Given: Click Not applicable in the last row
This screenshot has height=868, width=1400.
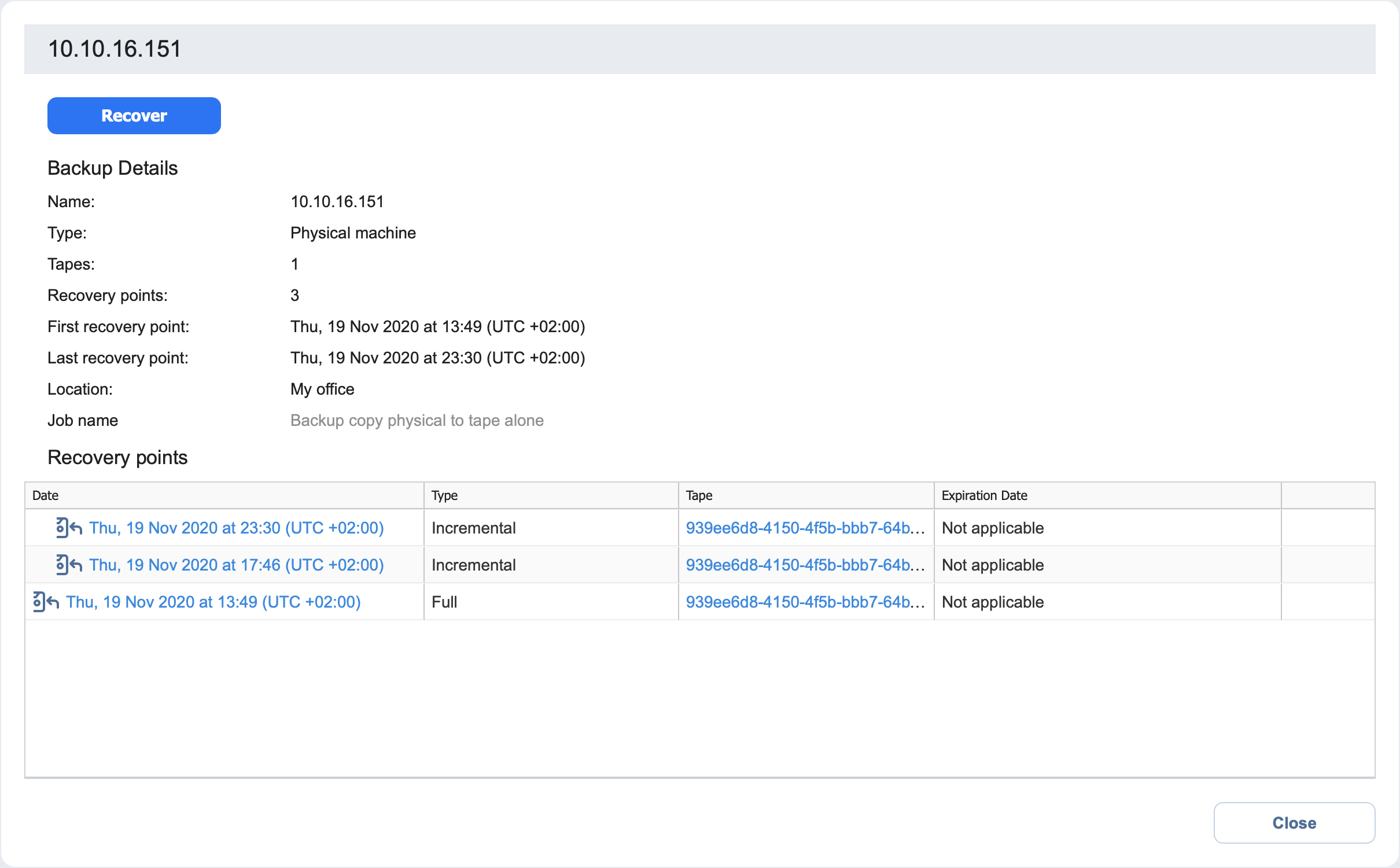Looking at the screenshot, I should [x=992, y=602].
